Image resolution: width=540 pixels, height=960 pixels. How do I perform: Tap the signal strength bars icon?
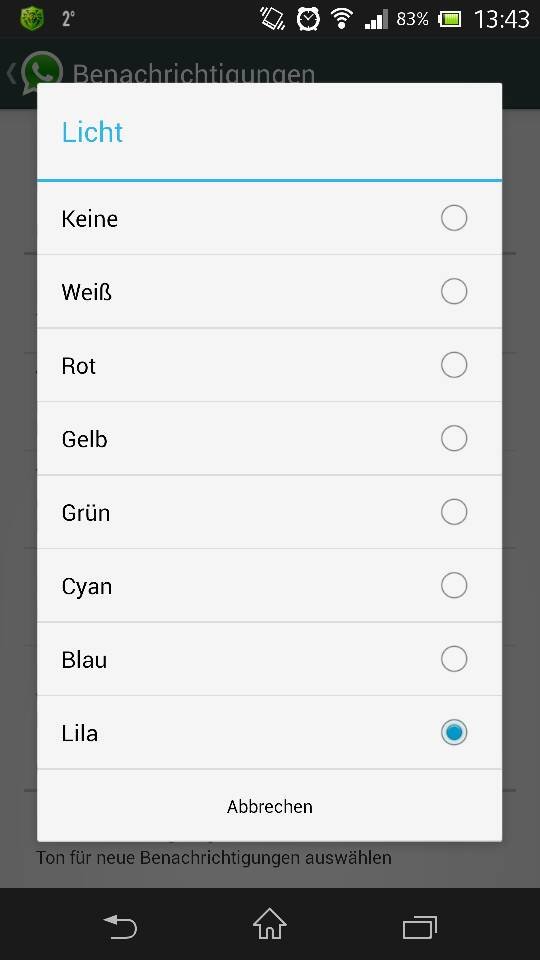click(376, 20)
